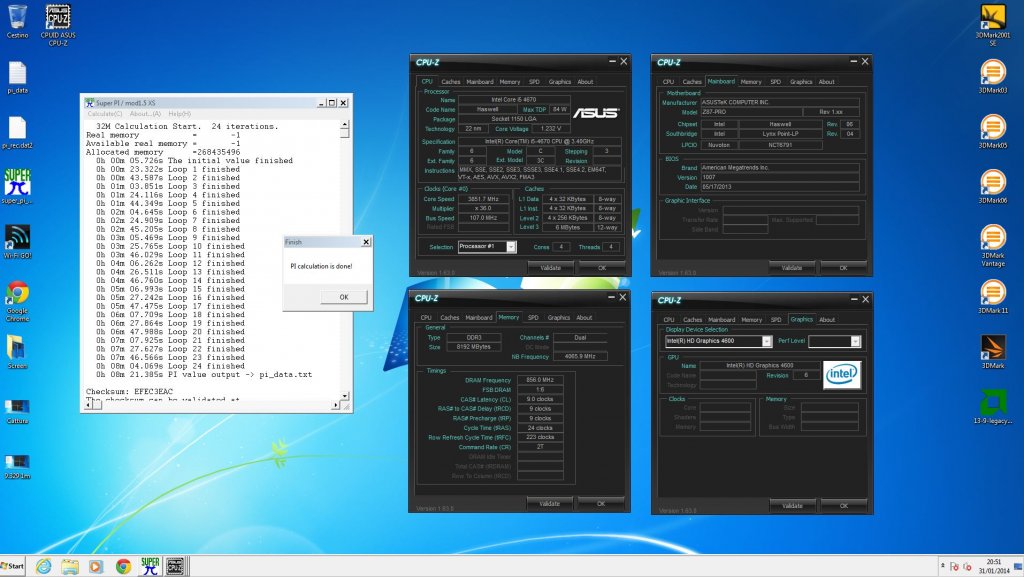This screenshot has width=1024, height=577.
Task: Click the Core Speed value 3851.7 MHz
Action: point(483,199)
